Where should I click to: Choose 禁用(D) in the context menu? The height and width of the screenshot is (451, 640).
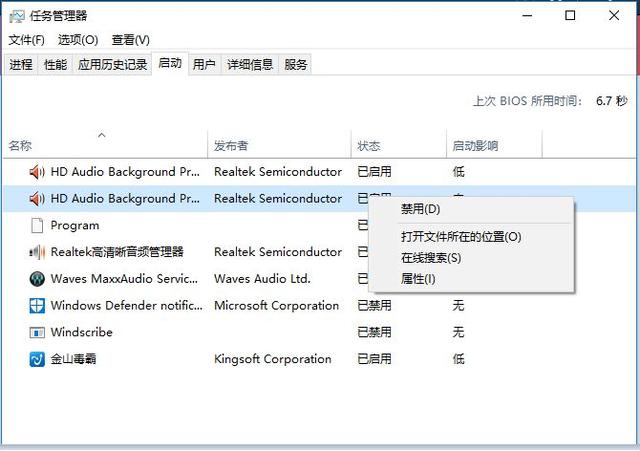[x=471, y=209]
